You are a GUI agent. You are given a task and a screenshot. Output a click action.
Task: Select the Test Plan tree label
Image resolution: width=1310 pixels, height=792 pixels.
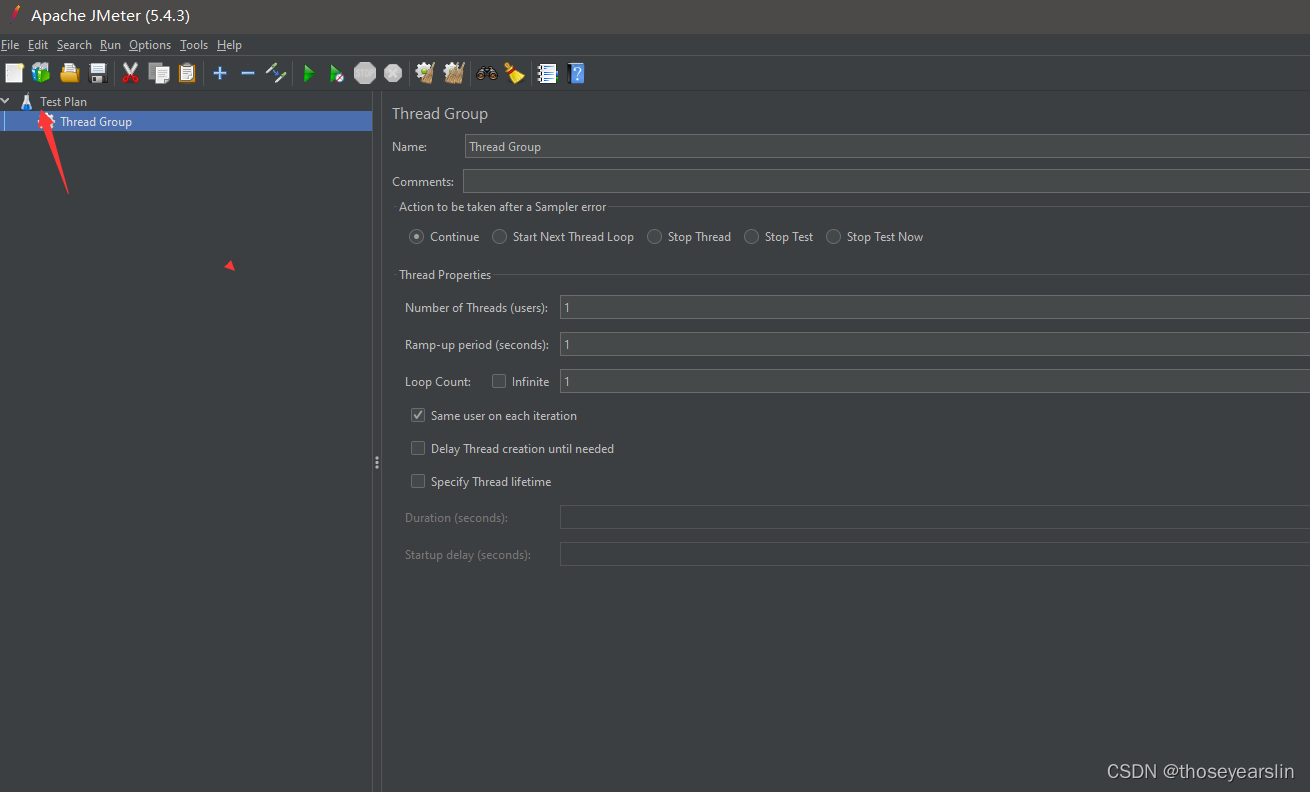tap(63, 101)
